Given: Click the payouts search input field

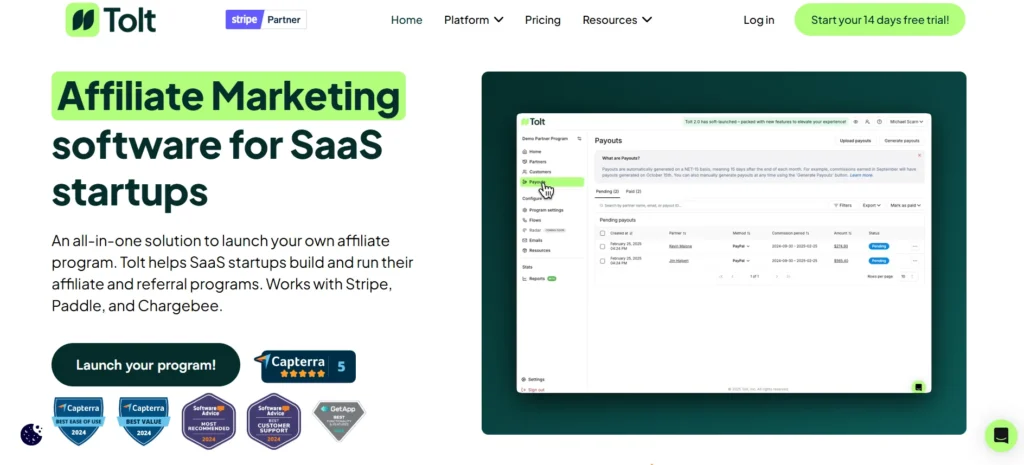Looking at the screenshot, I should click(x=711, y=205).
